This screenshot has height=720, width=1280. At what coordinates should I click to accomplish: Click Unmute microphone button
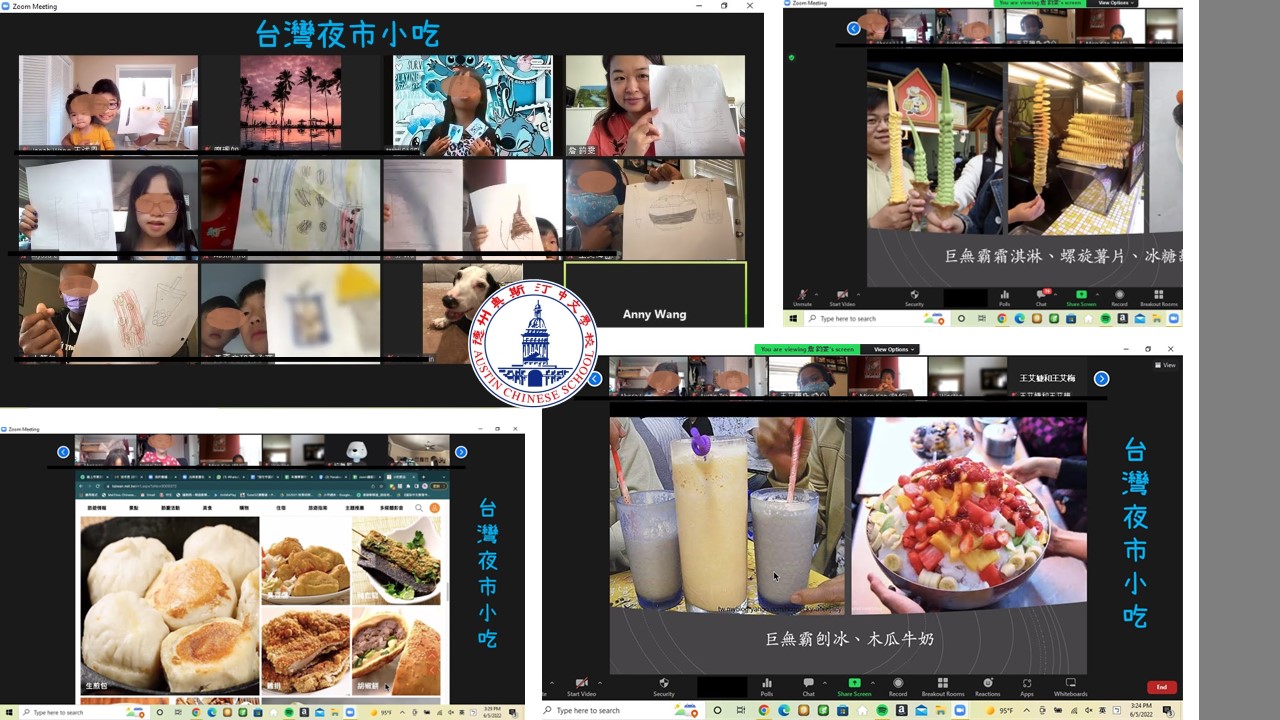(x=802, y=297)
